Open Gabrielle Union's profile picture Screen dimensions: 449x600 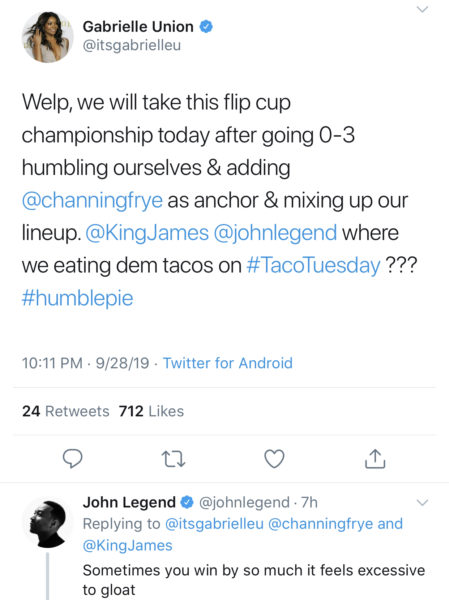[47, 37]
